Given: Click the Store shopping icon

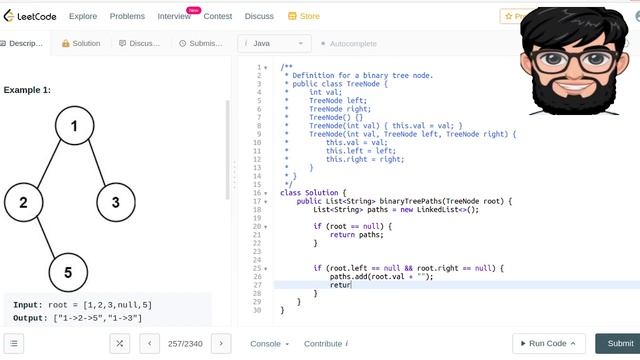Looking at the screenshot, I should point(292,16).
